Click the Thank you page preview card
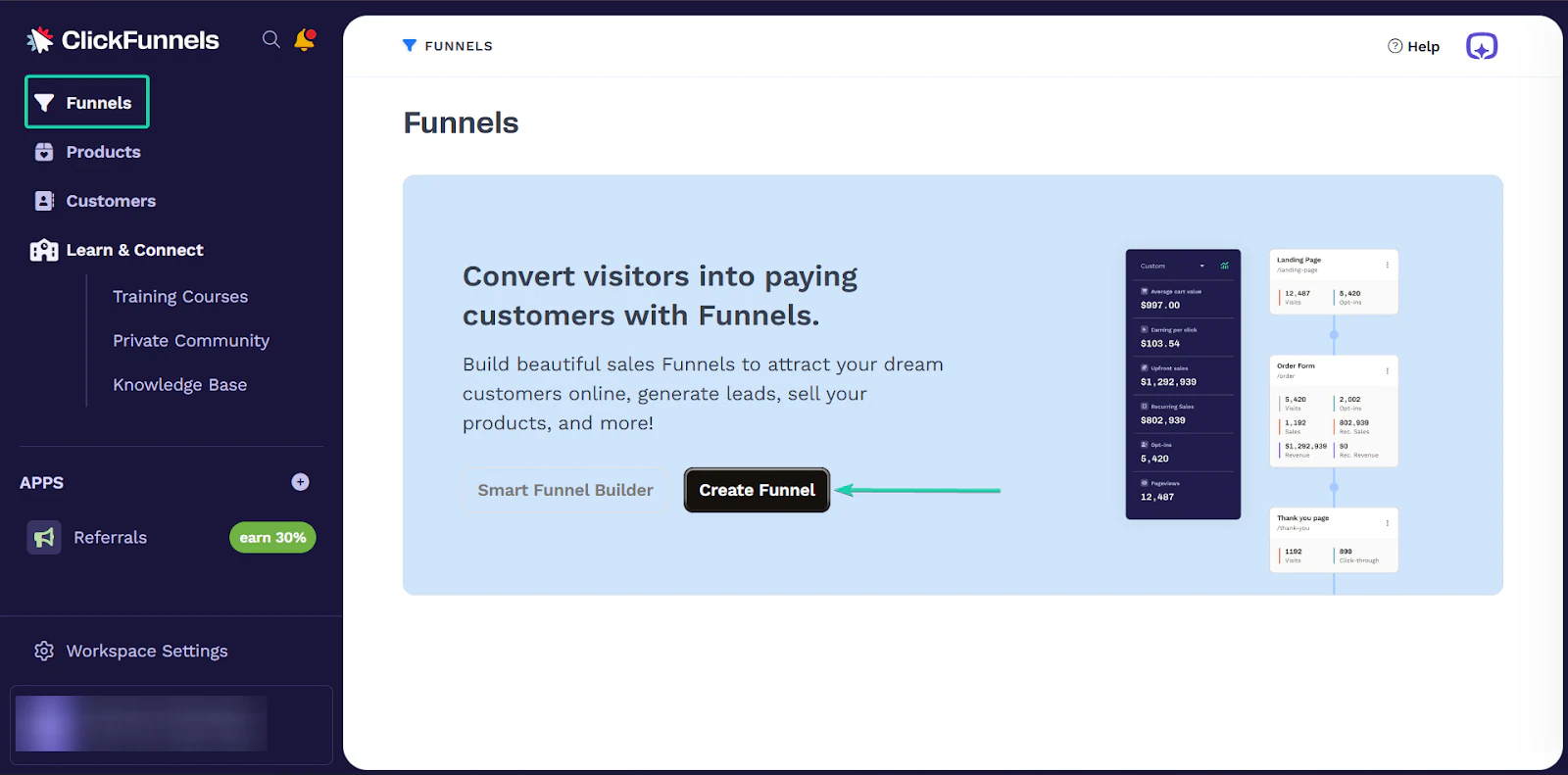The width and height of the screenshot is (1568, 775). click(x=1334, y=540)
